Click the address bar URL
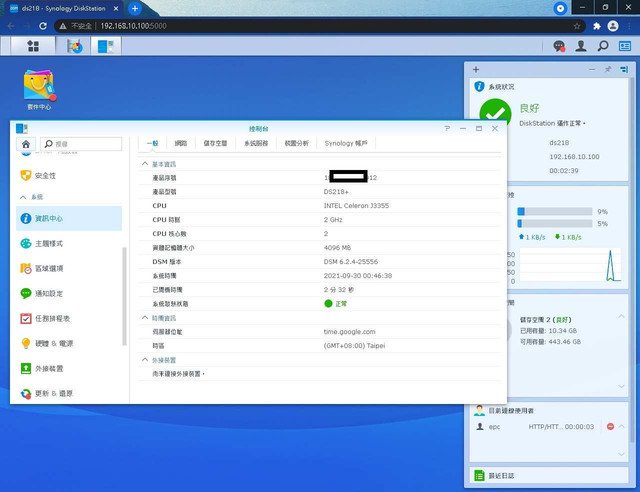This screenshot has width=640, height=492. [133, 26]
